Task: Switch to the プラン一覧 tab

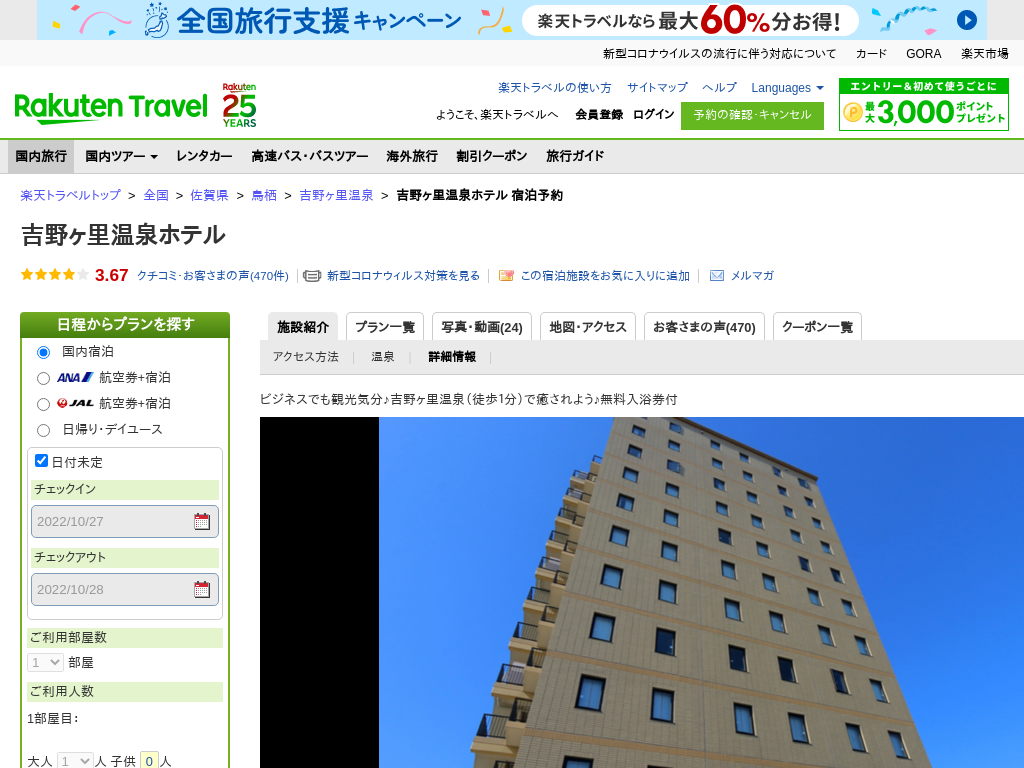Action: 385,327
